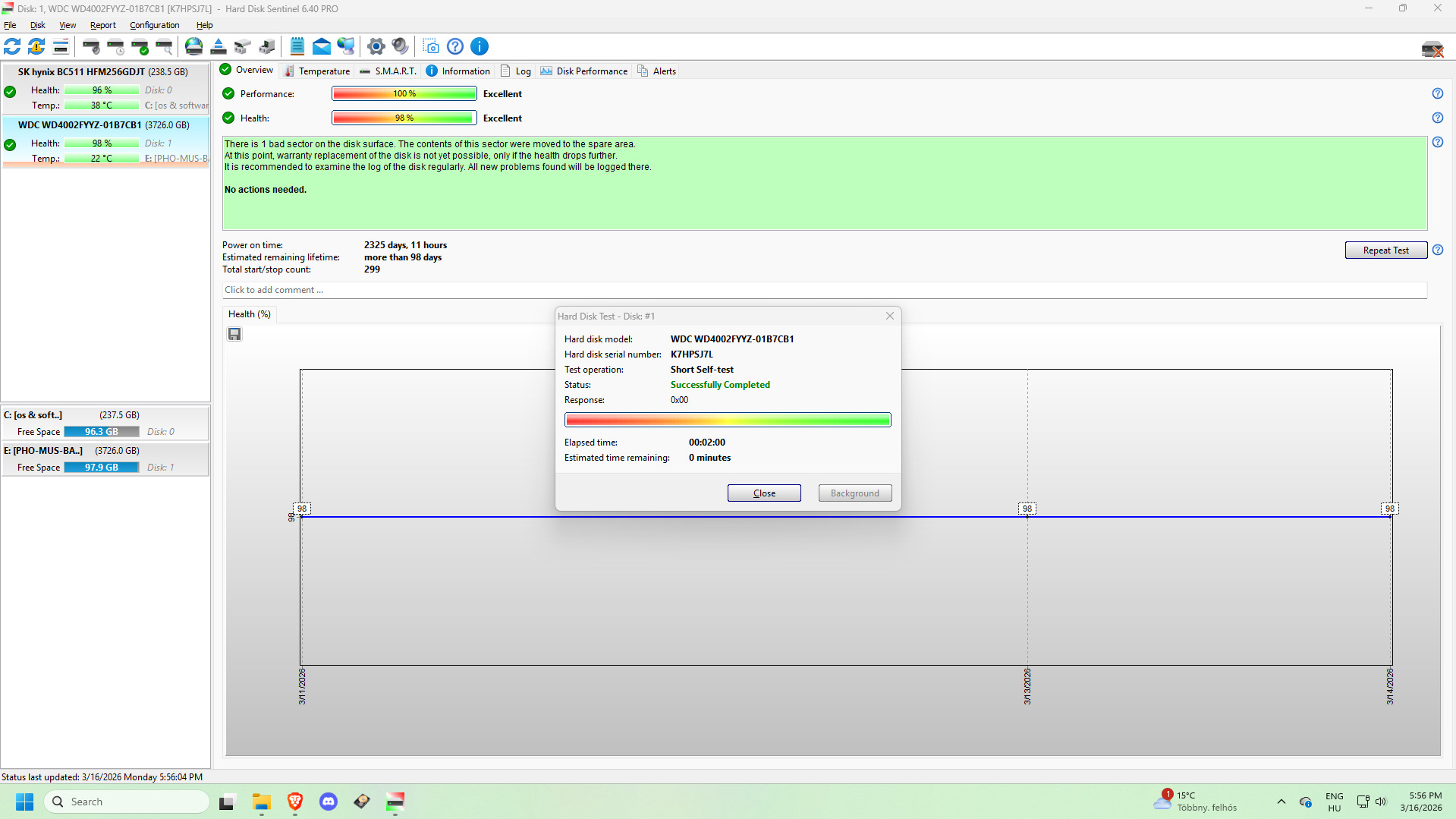Select the C: [os & soft..] partition

click(105, 423)
